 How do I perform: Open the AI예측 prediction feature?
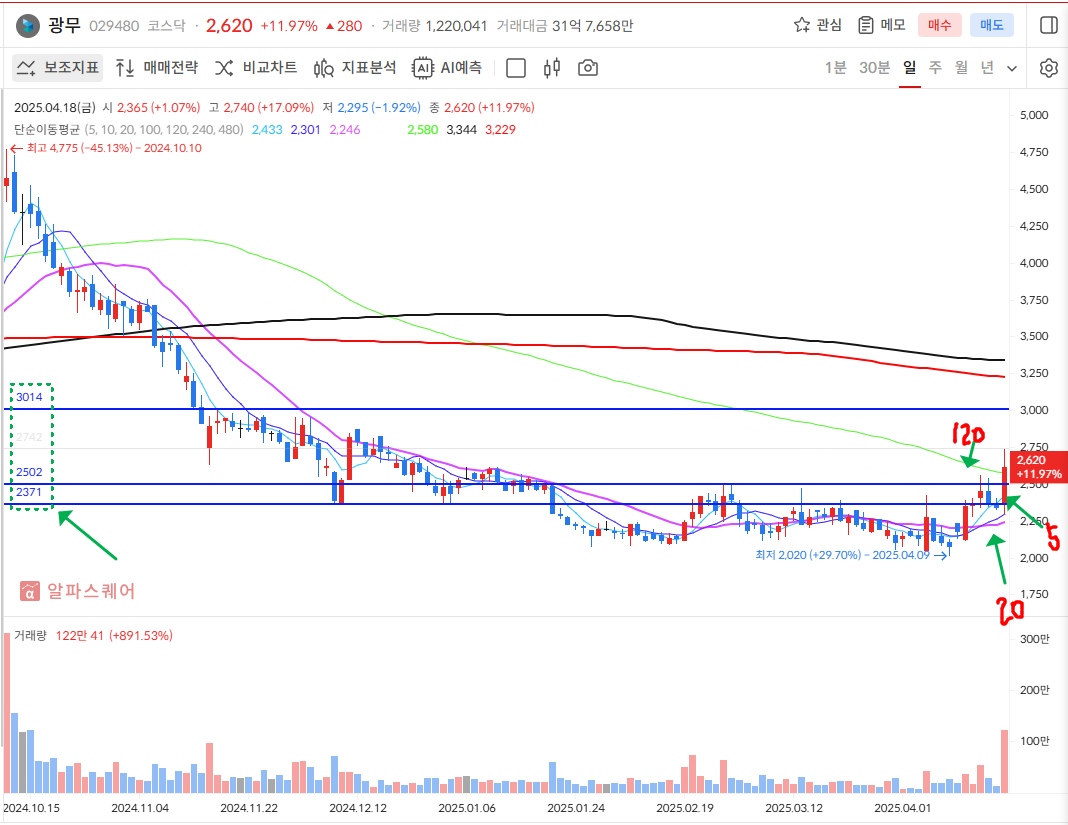(x=448, y=68)
